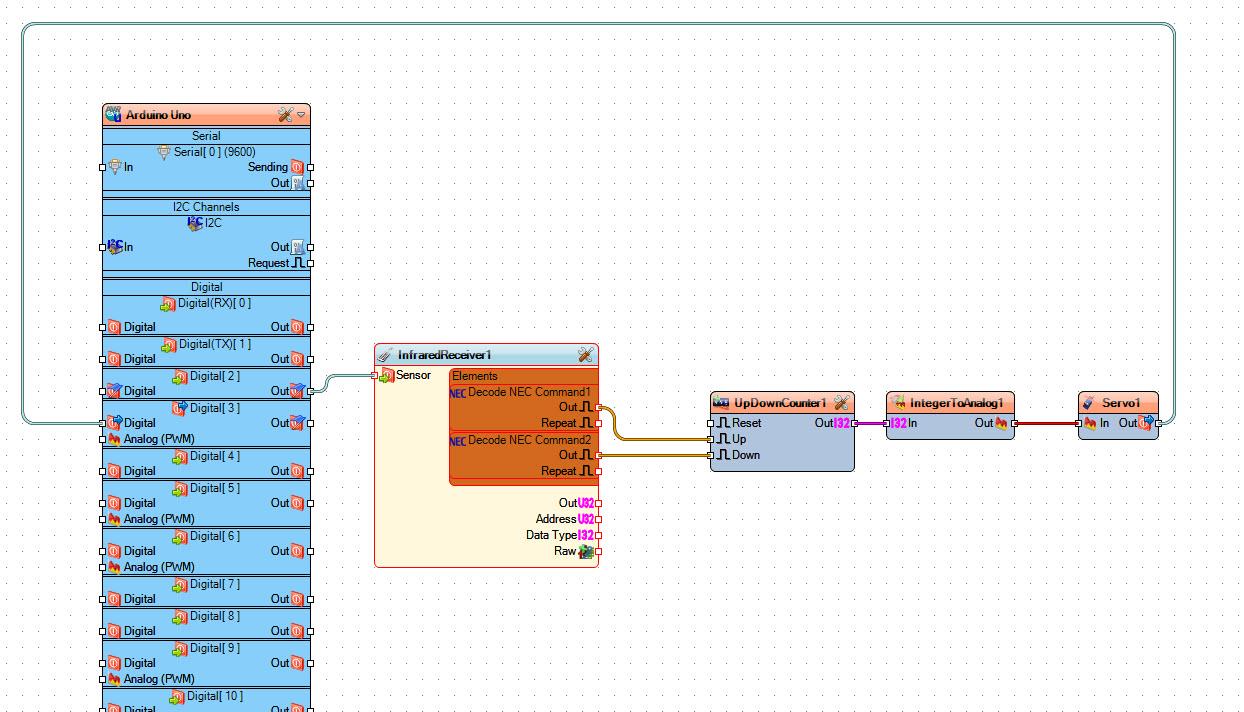Image resolution: width=1244 pixels, height=712 pixels.
Task: Click the Digital[ 4 ] Out pin
Action: tap(310, 471)
